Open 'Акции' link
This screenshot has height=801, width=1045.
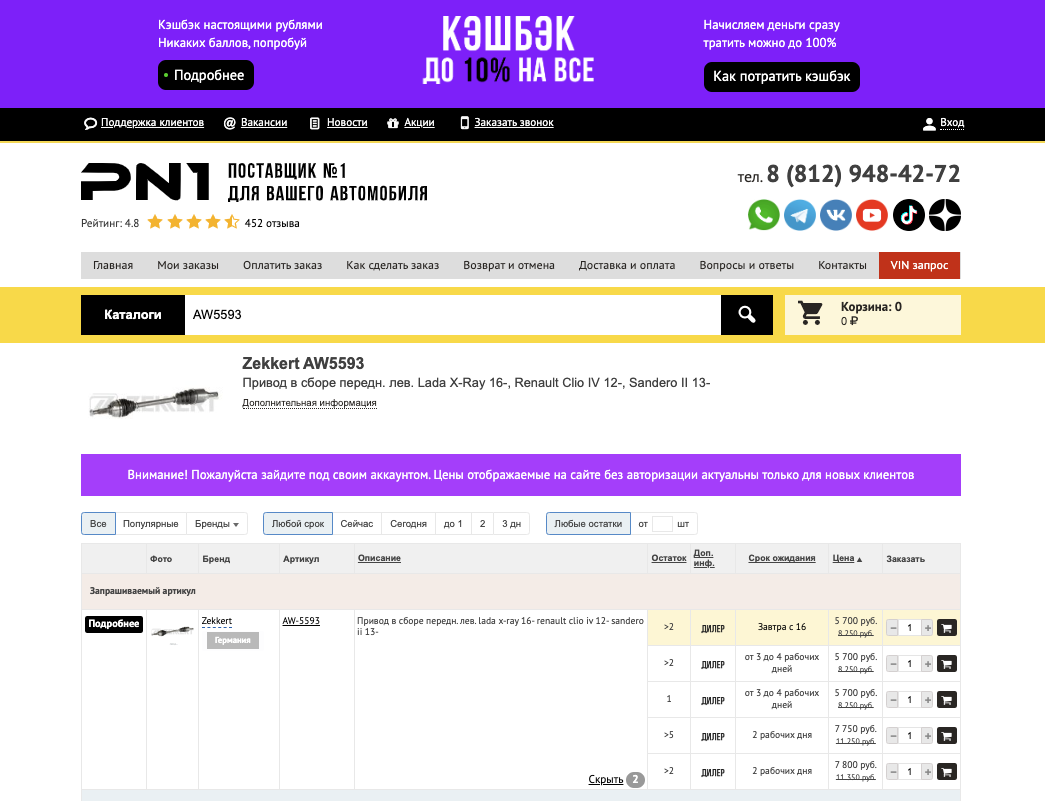tap(419, 123)
